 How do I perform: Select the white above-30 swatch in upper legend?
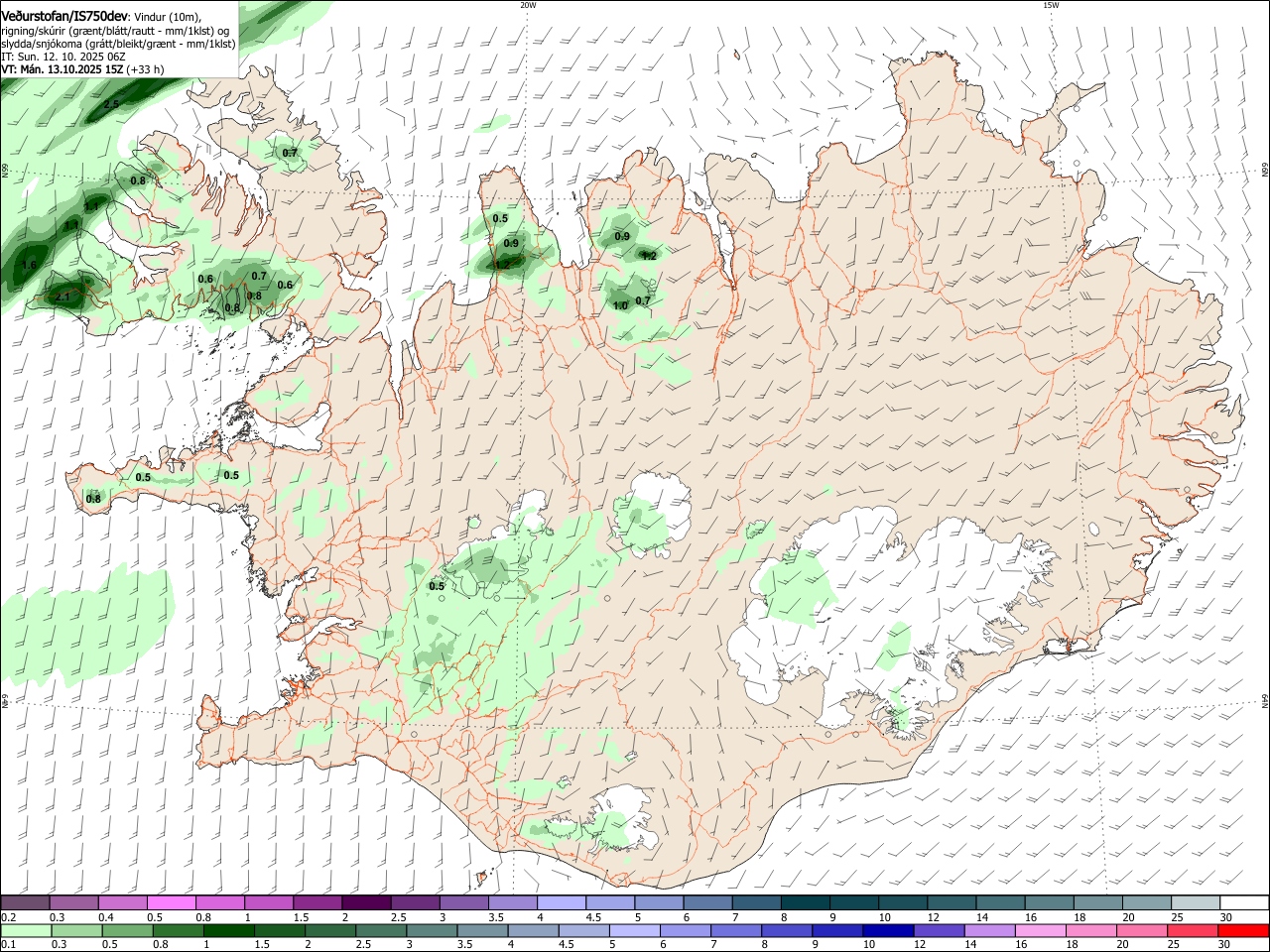point(1243,902)
